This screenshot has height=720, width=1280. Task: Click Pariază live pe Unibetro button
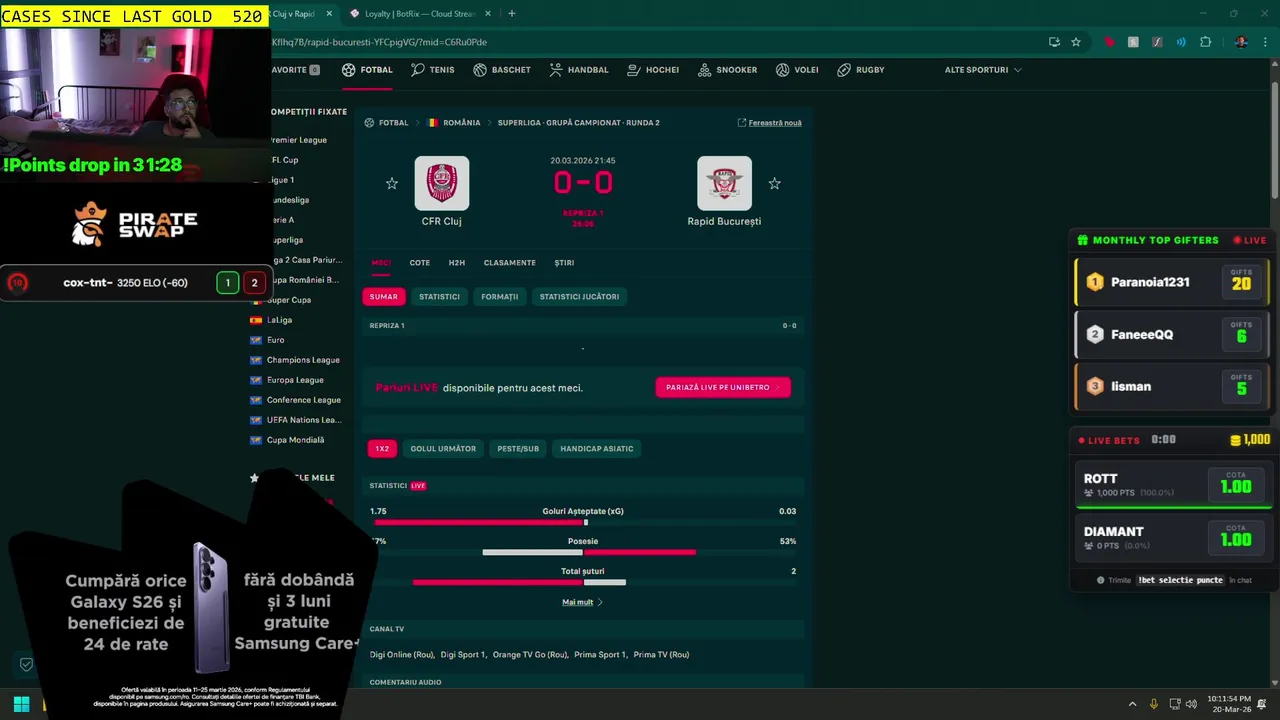[723, 387]
